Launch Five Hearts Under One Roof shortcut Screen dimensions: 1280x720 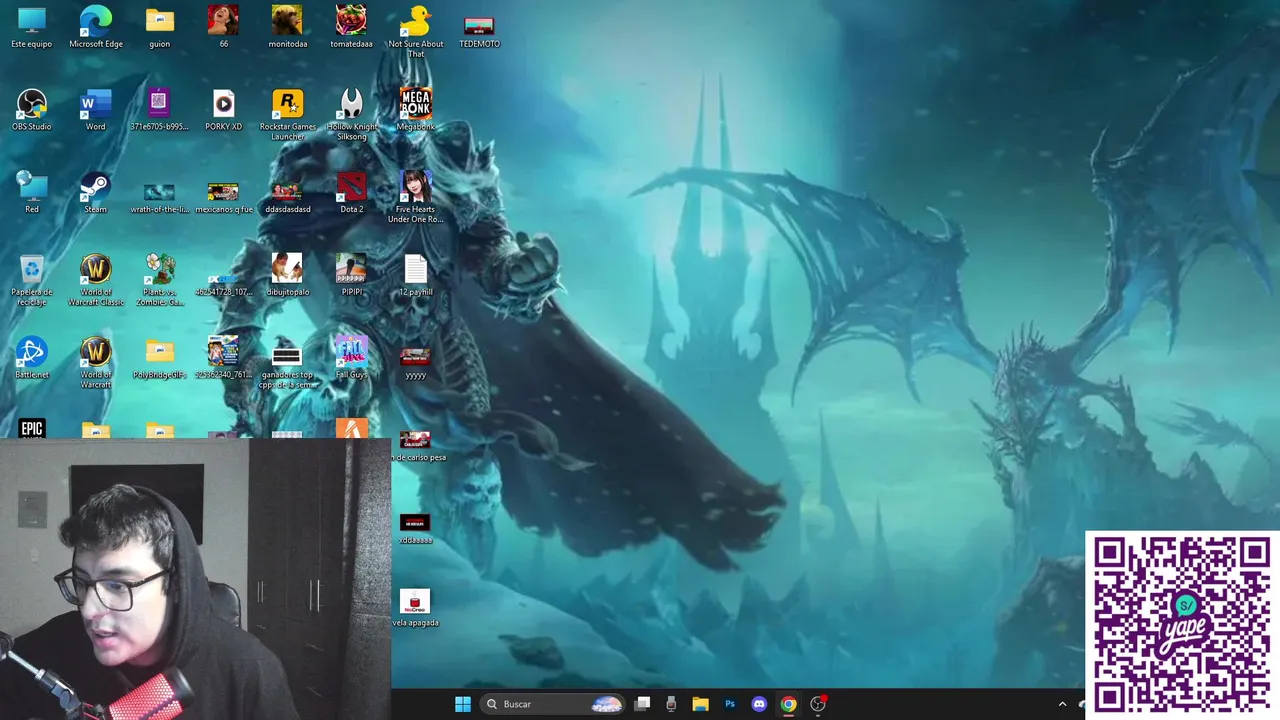coord(416,197)
